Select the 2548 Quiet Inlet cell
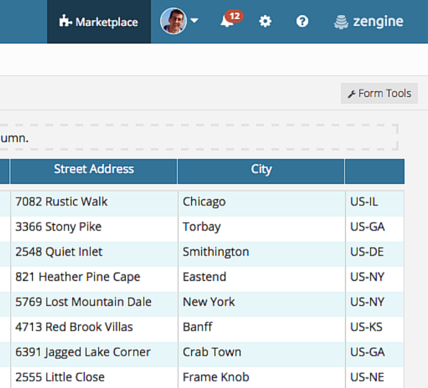This screenshot has height=388, width=428. tap(94, 254)
